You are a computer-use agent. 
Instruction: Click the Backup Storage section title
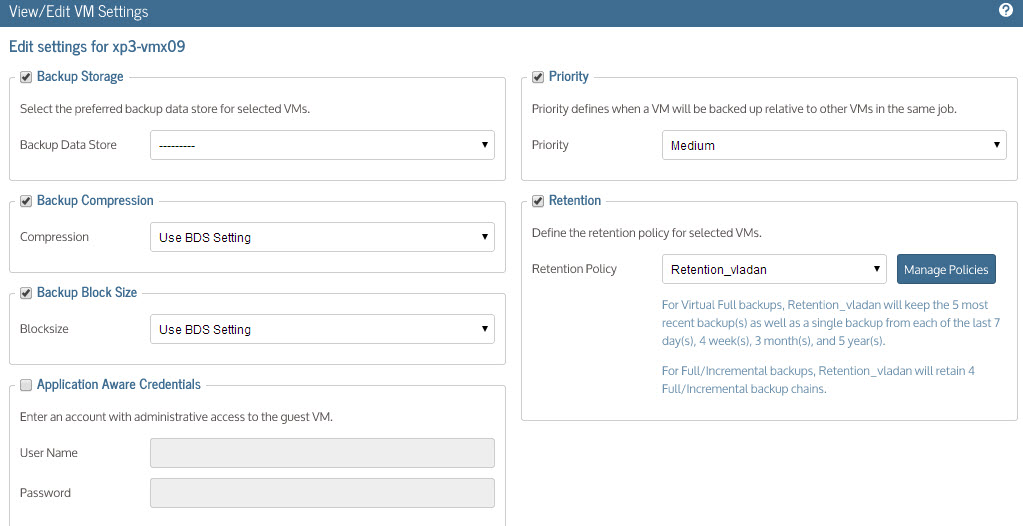pyautogui.click(x=80, y=76)
